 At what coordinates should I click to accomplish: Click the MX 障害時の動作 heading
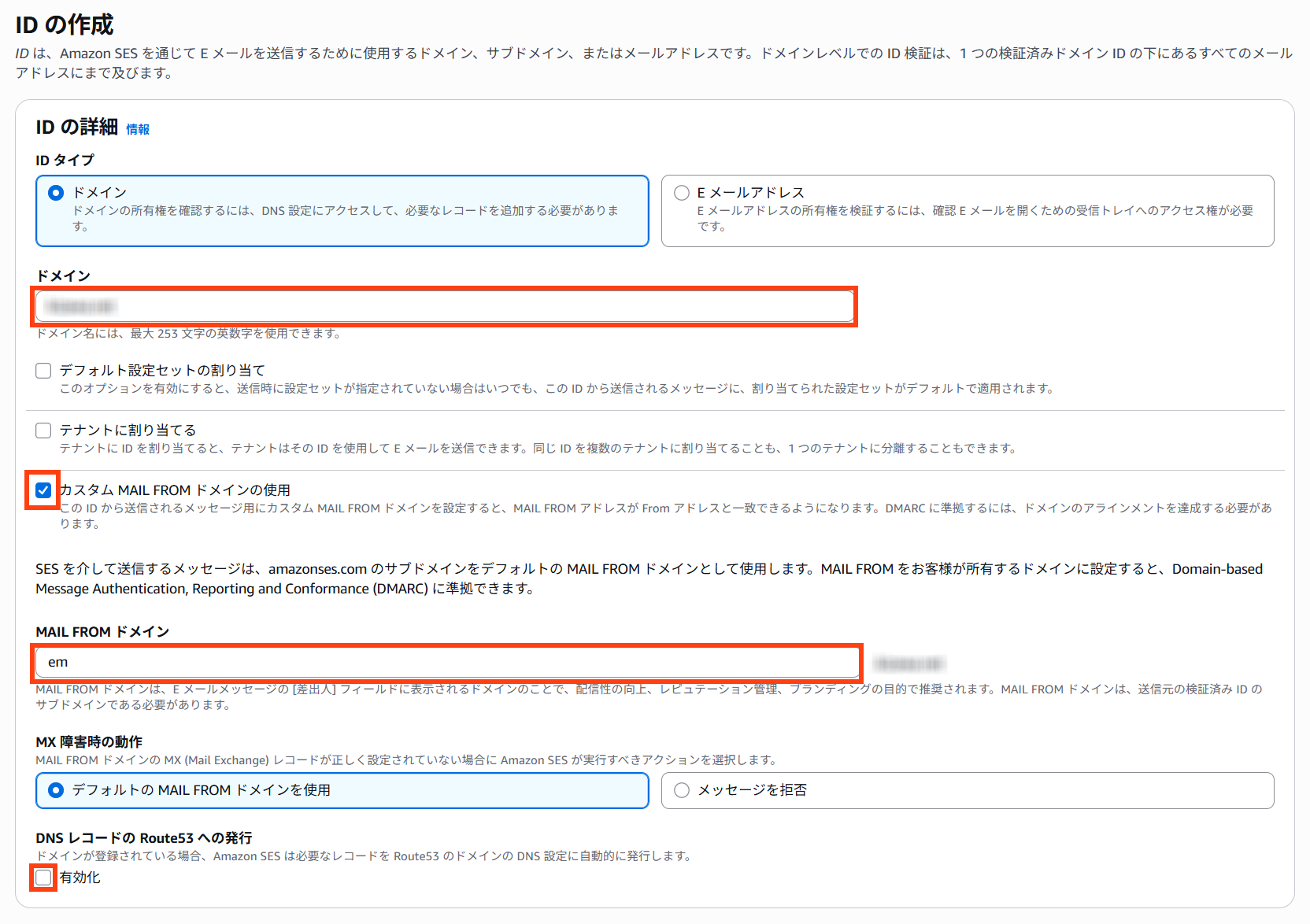89,742
